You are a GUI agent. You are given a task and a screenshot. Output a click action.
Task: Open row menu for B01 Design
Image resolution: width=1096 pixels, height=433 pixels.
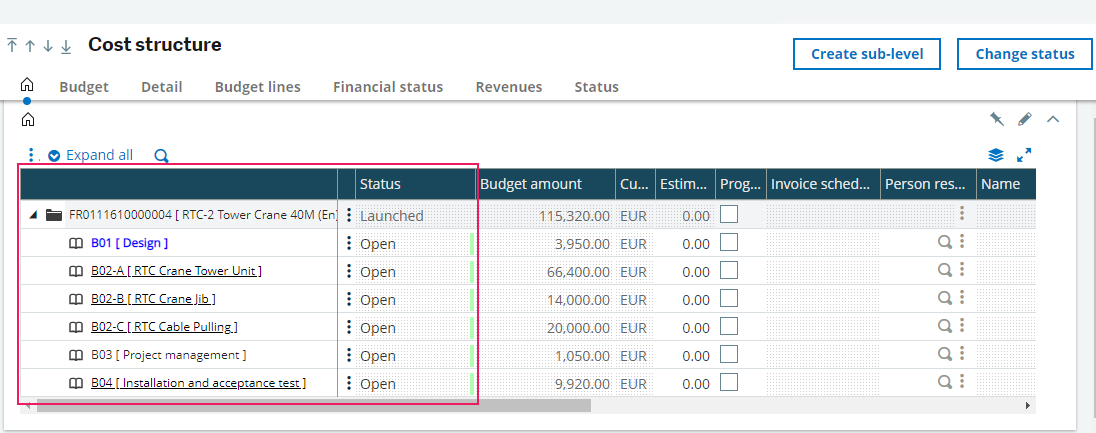pyautogui.click(x=349, y=243)
